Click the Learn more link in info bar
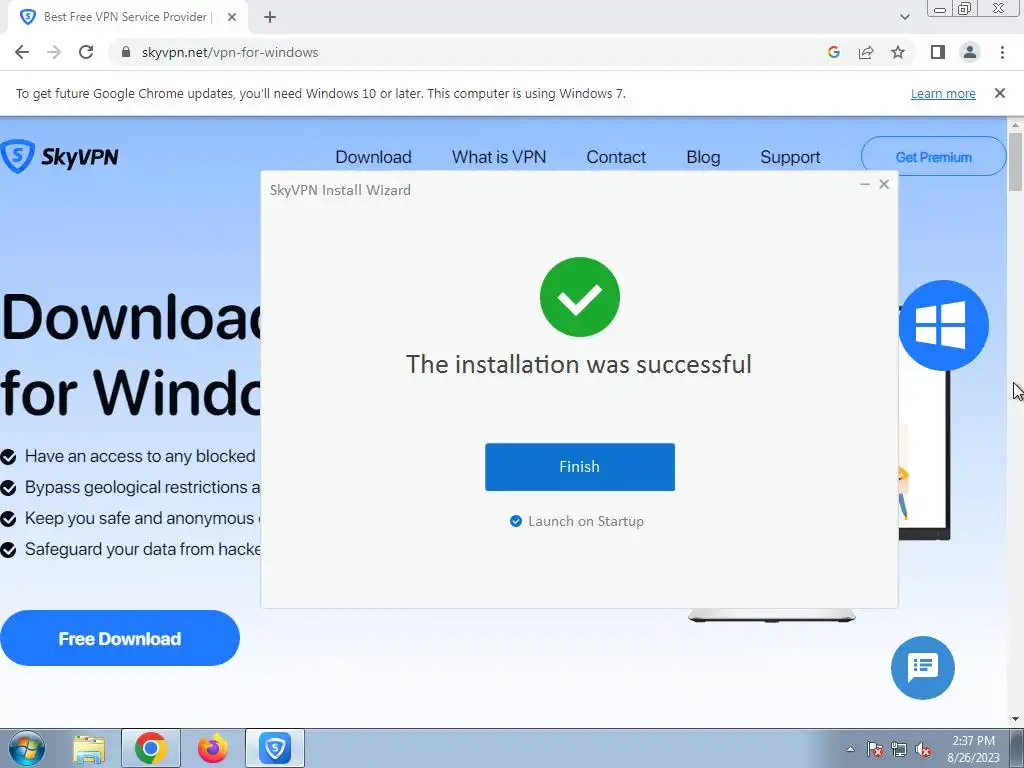The image size is (1024, 768). 943,93
